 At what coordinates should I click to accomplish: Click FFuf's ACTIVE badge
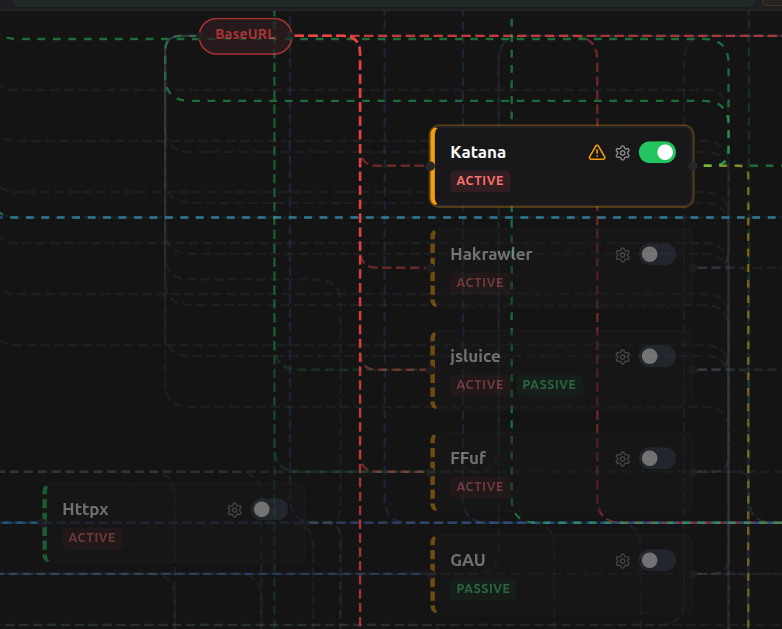tap(480, 487)
